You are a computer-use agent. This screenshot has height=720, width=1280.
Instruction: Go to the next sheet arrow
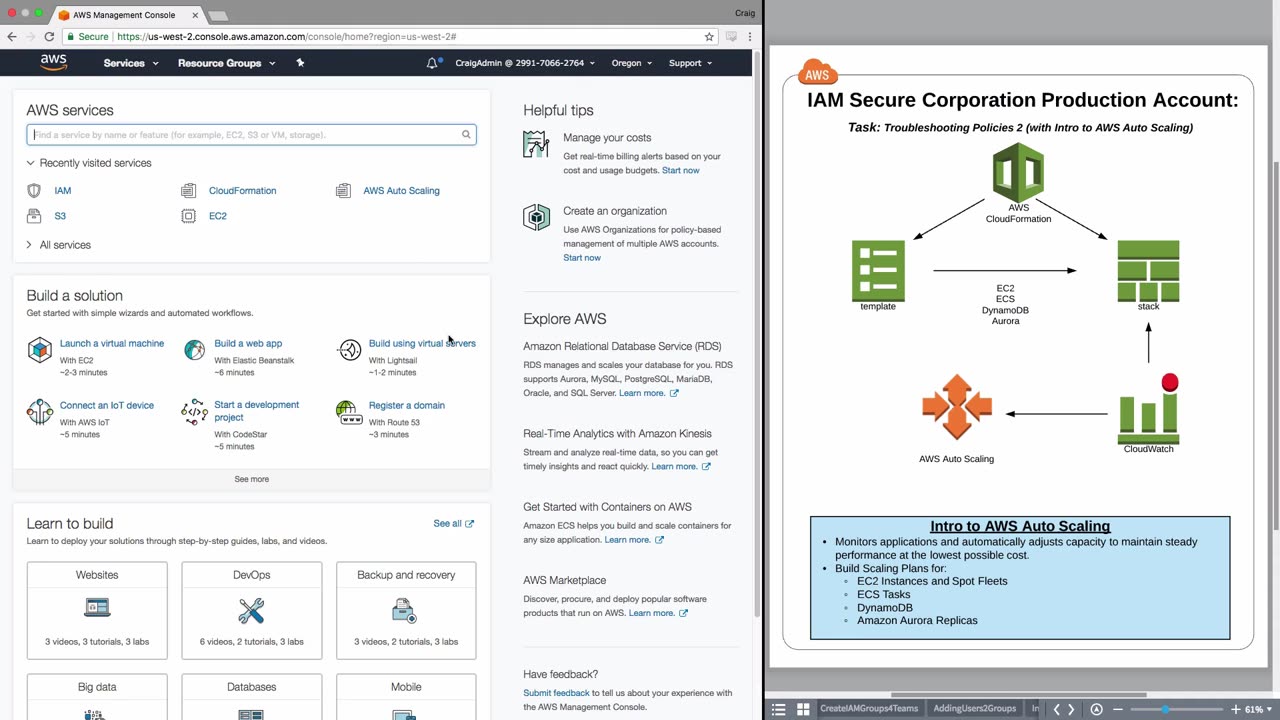tap(1071, 709)
